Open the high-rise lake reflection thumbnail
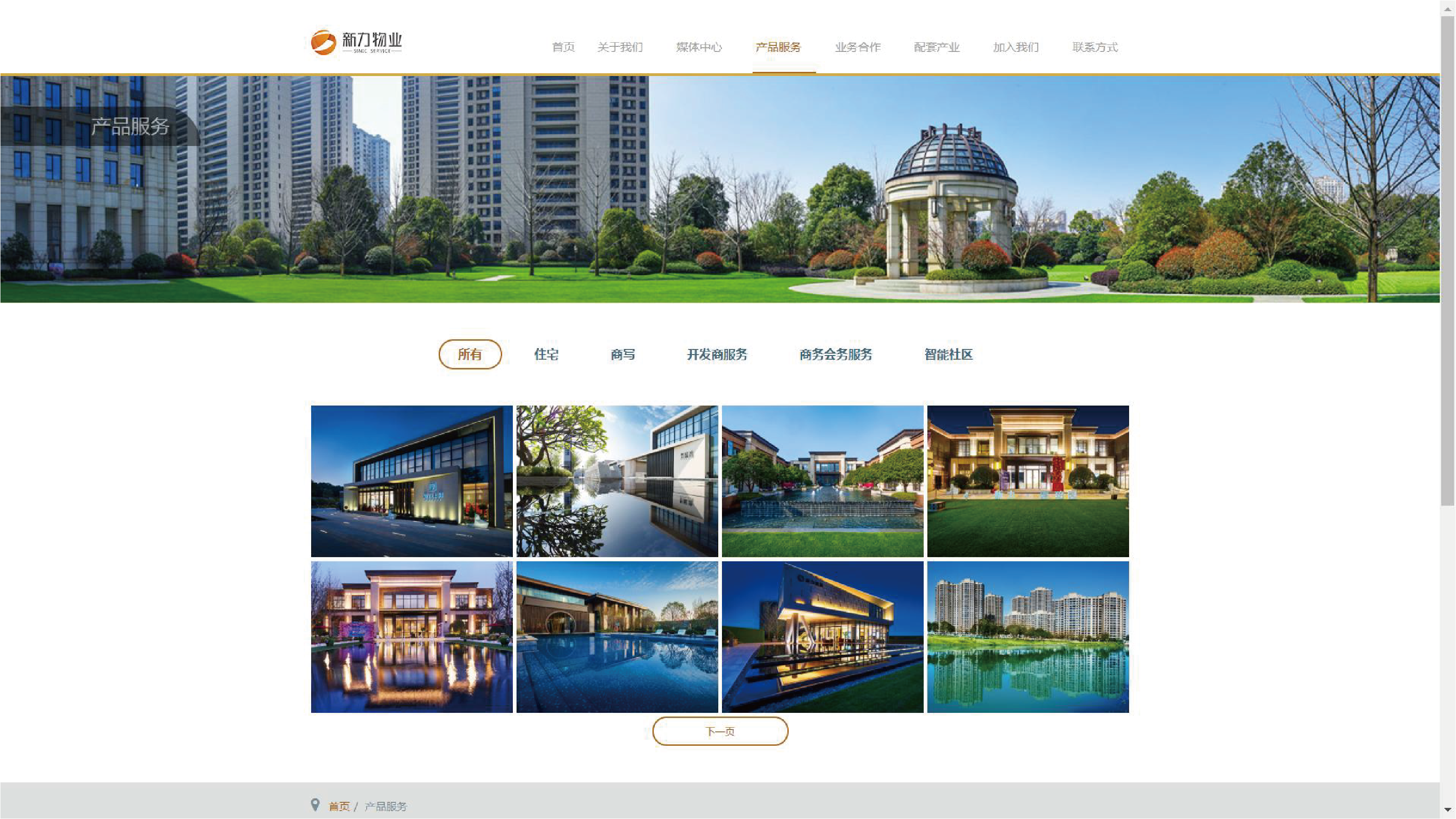The width and height of the screenshot is (1456, 819). 1028,636
